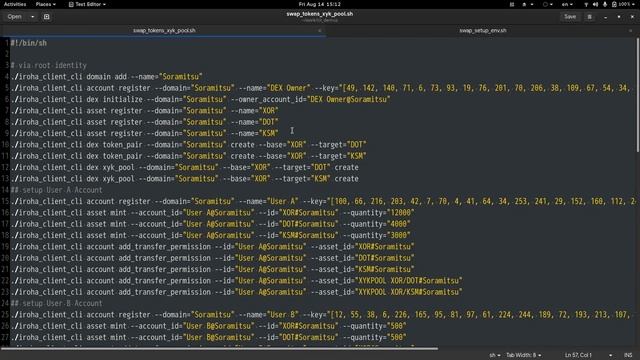
Task: Open the Tab Width: 8 dropdown
Action: [x=524, y=355]
